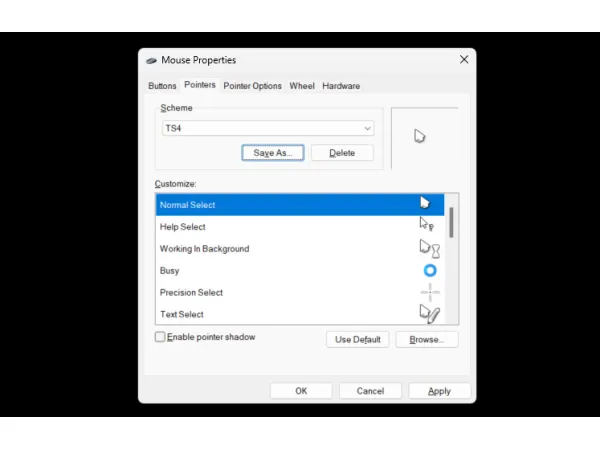Click the Use Default button

358,339
